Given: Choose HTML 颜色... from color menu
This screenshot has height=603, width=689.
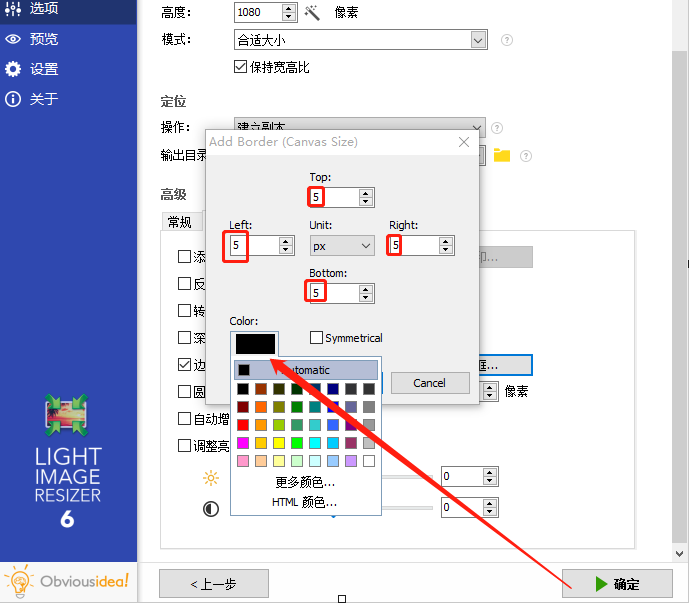Looking at the screenshot, I should coord(305,501).
